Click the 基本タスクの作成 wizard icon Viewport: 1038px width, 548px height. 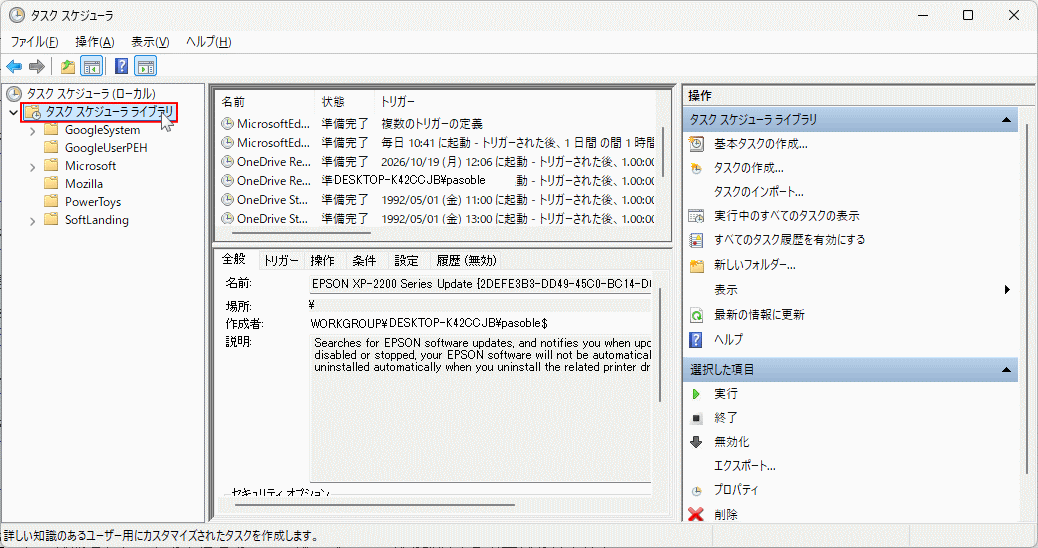click(x=696, y=144)
